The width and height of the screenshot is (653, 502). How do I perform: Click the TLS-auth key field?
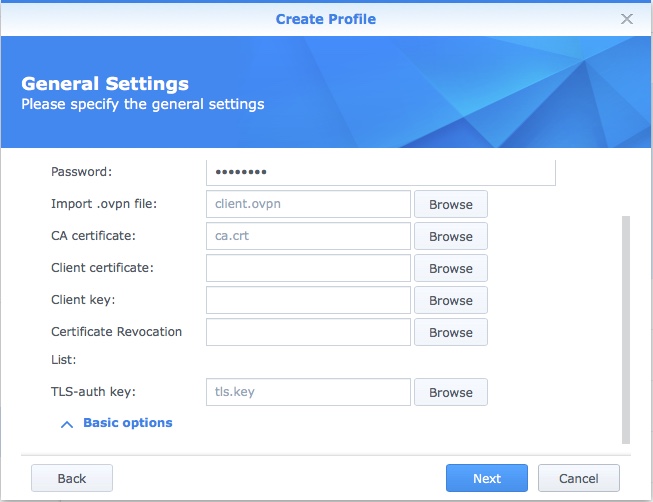pos(308,392)
